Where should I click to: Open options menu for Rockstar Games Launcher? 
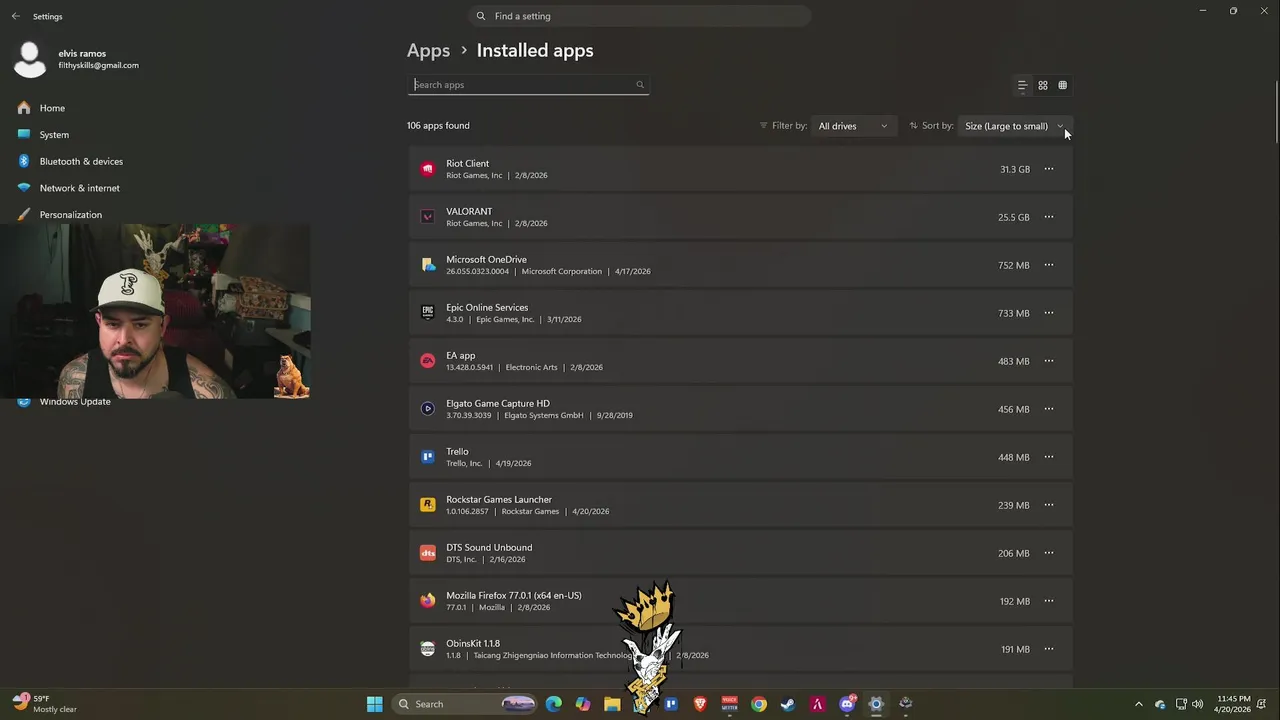[x=1049, y=505]
